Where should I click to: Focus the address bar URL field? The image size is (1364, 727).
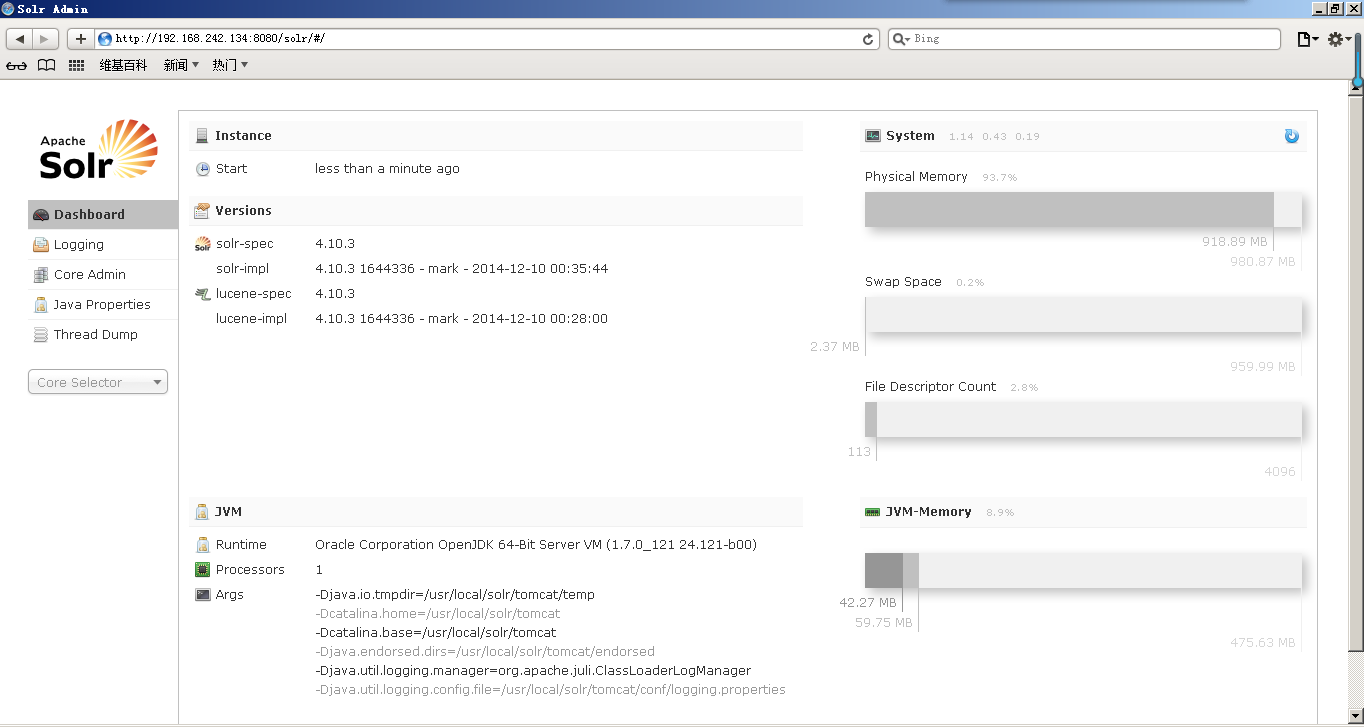pos(487,39)
